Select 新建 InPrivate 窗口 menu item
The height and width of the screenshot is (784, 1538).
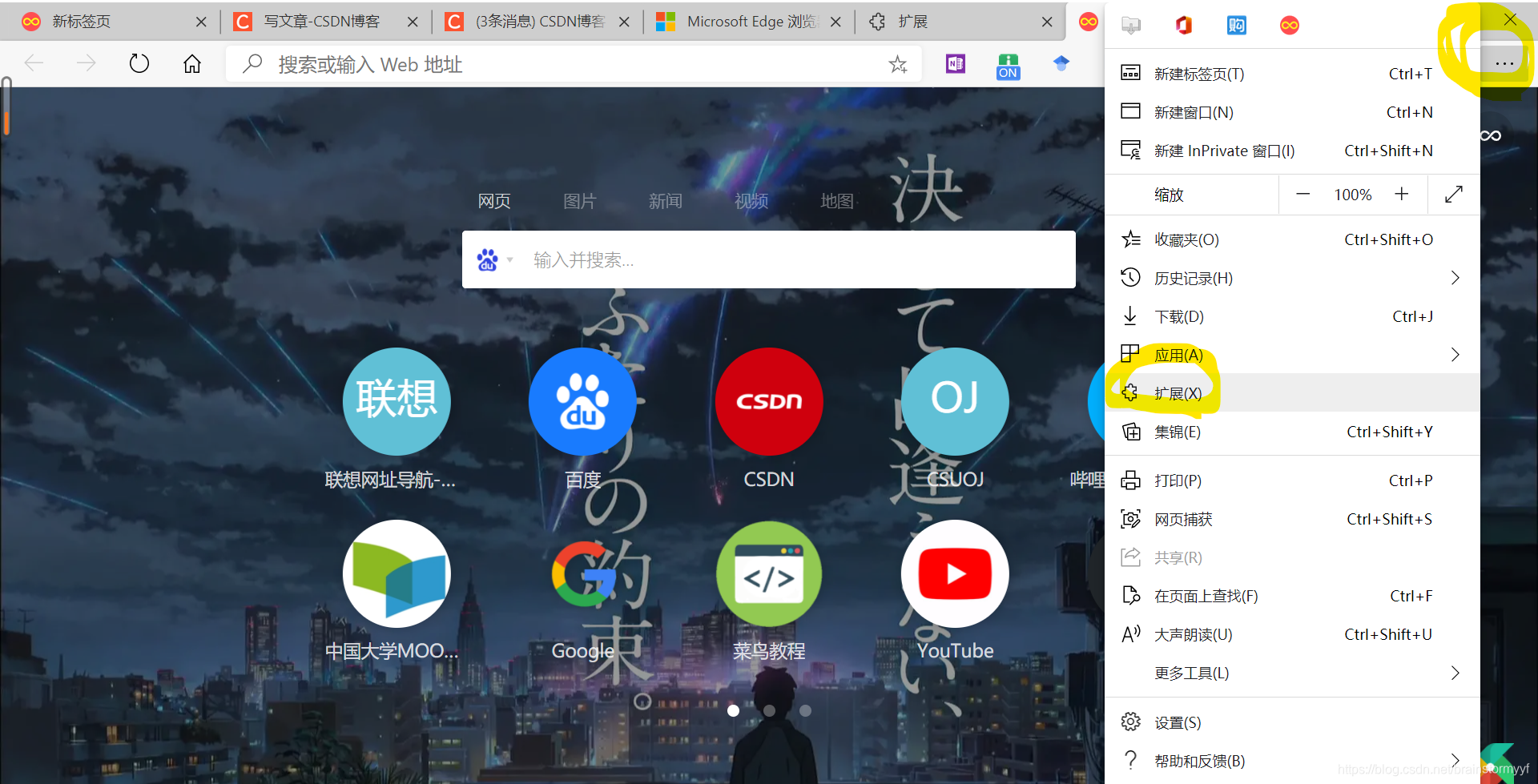(x=1292, y=151)
